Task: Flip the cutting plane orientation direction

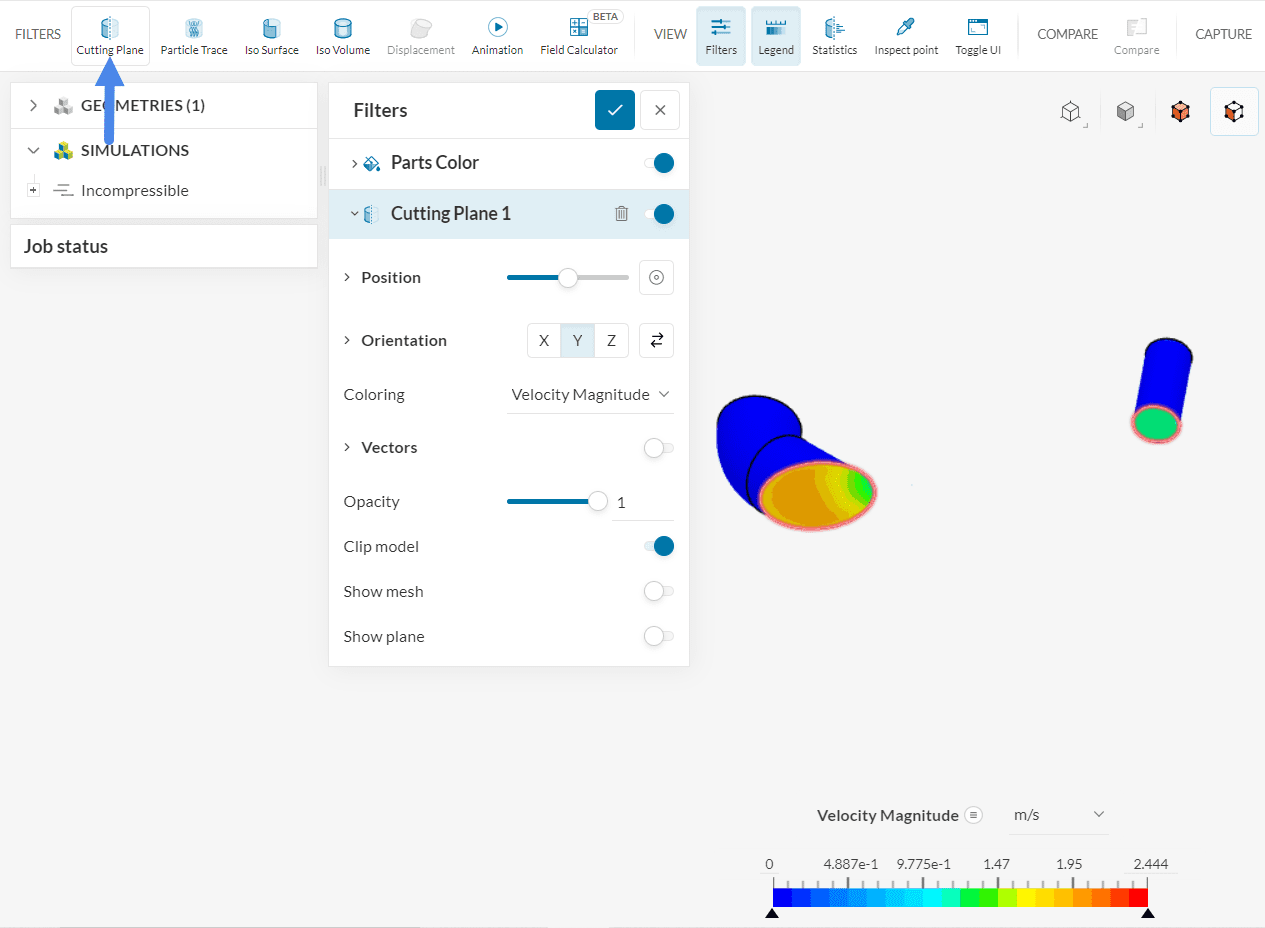Action: coord(656,341)
